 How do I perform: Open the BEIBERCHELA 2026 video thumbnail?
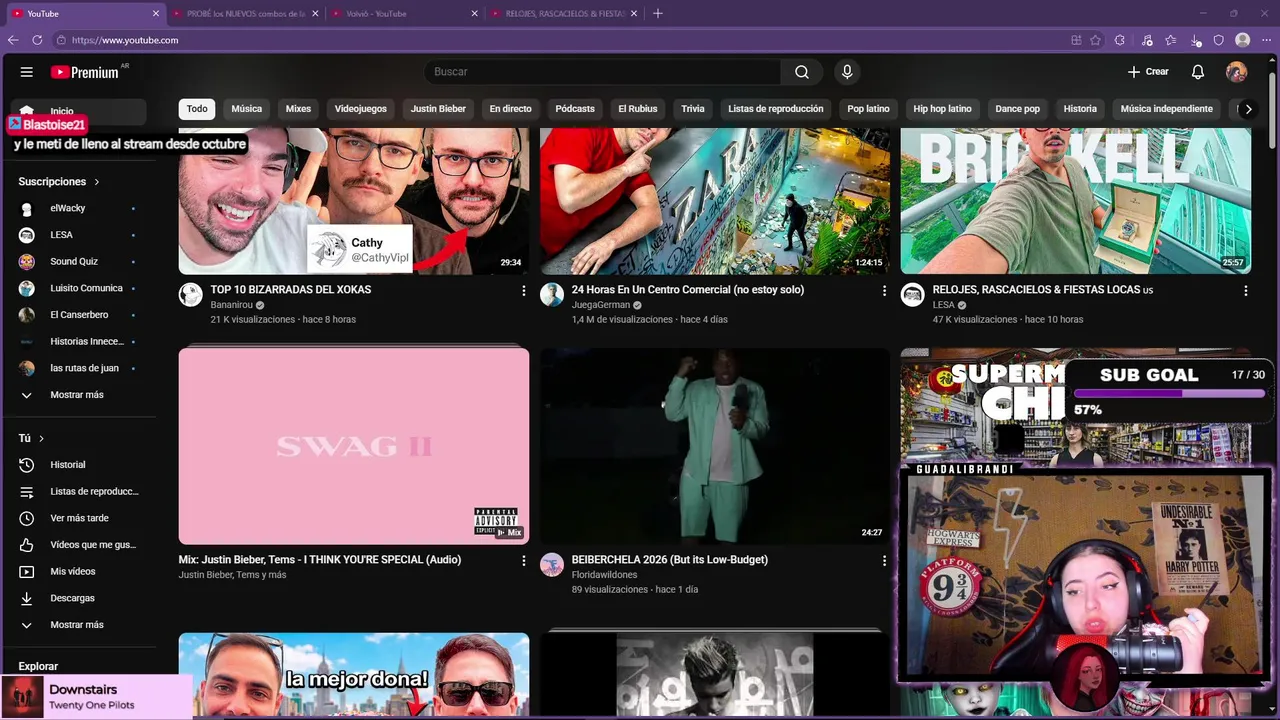click(x=715, y=446)
